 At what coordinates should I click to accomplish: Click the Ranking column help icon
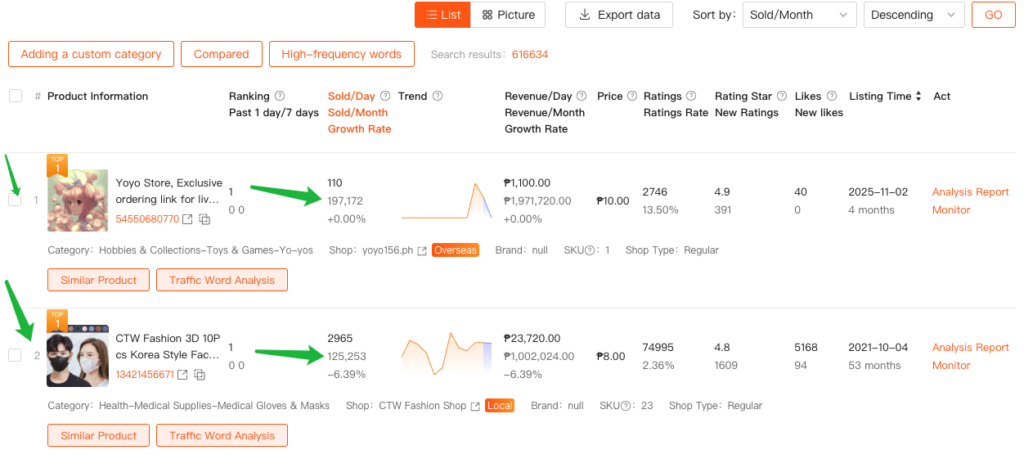[280, 96]
